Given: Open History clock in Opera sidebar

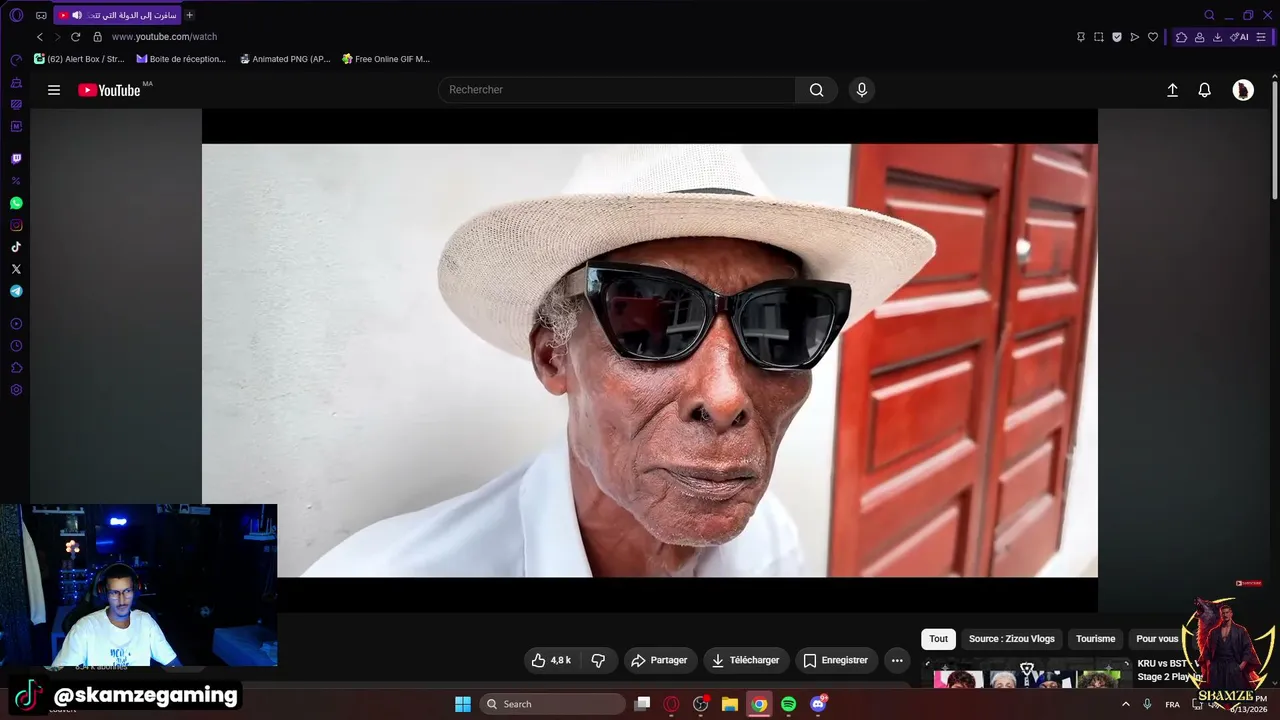Looking at the screenshot, I should click(x=16, y=346).
